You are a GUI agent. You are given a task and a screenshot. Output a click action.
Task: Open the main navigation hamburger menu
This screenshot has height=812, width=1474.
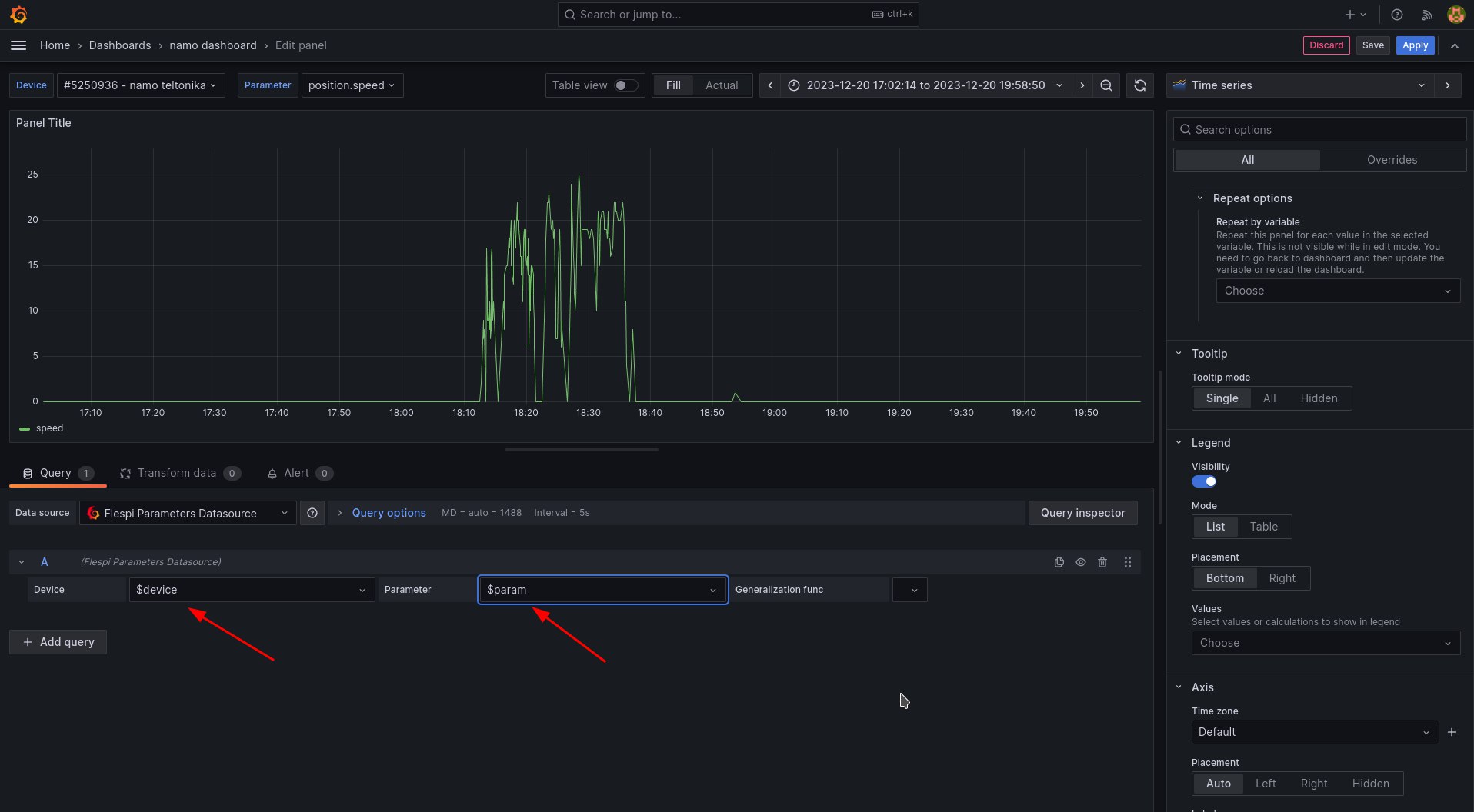click(18, 45)
